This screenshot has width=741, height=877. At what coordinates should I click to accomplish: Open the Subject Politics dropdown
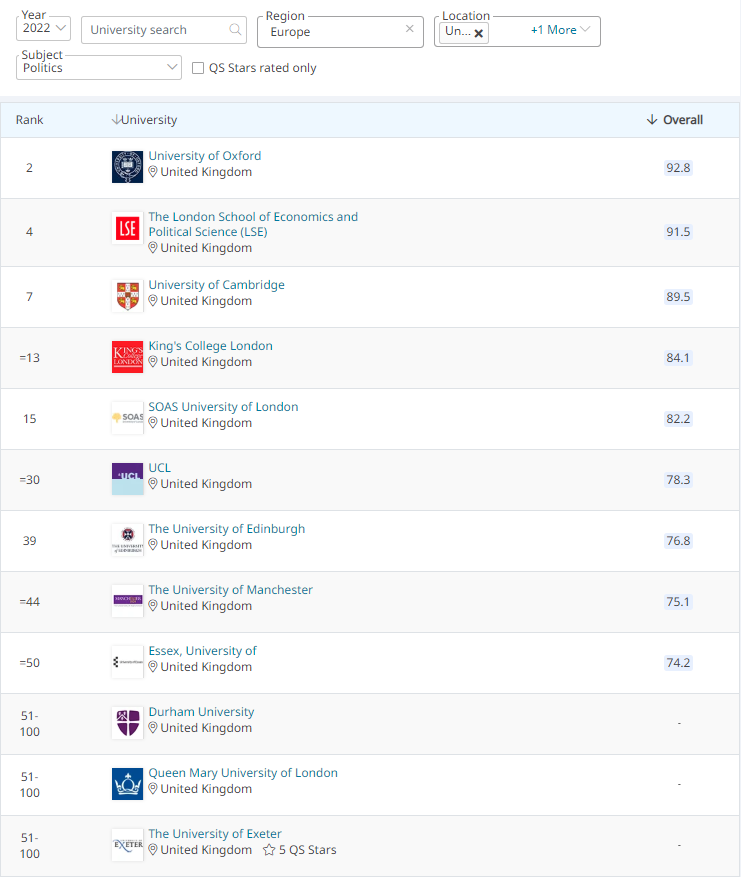coord(99,68)
